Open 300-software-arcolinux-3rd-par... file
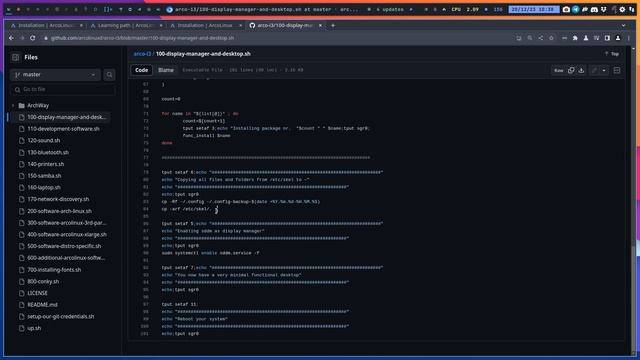The image size is (640, 360). pyautogui.click(x=67, y=223)
